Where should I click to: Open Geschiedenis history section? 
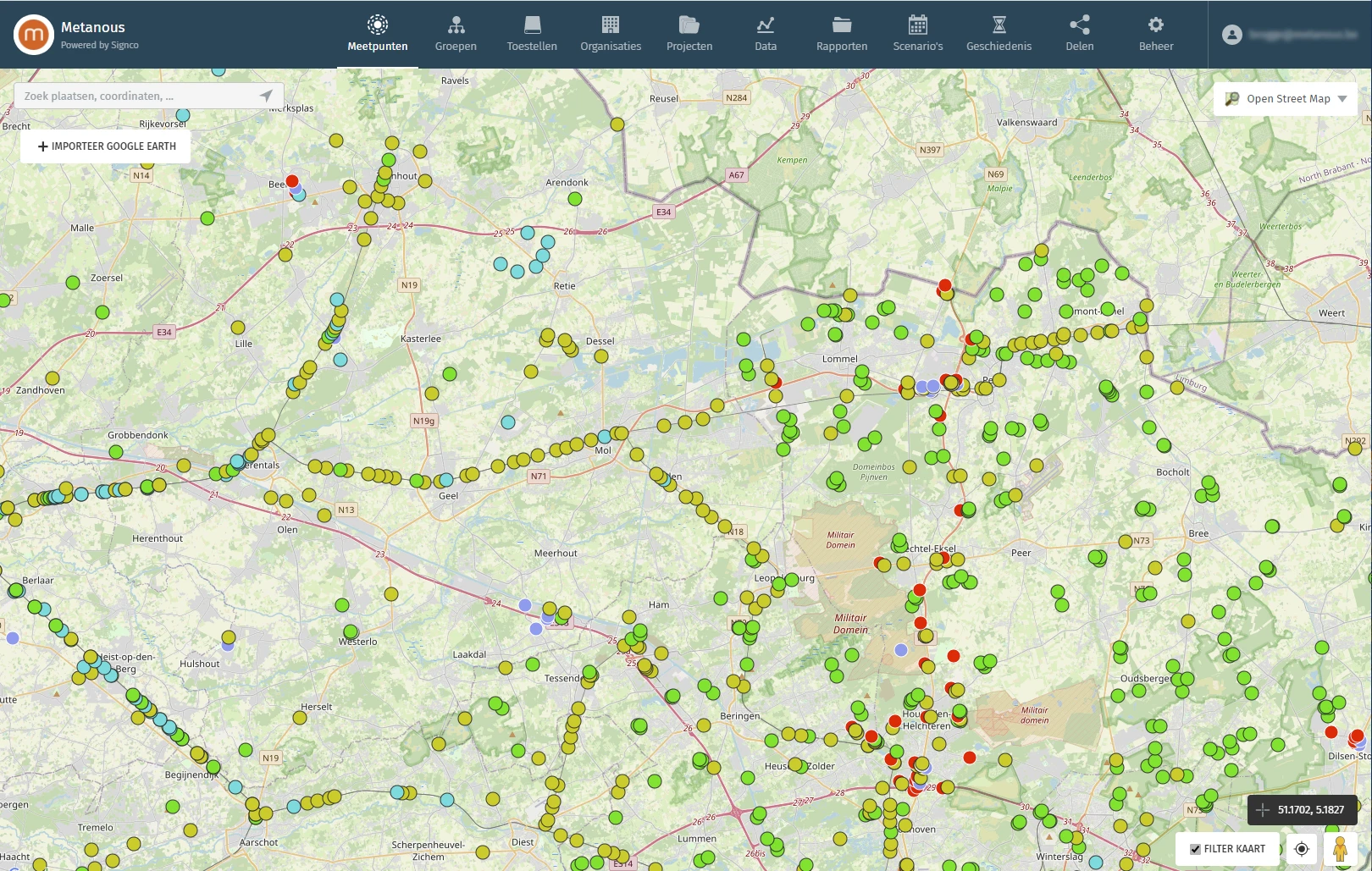point(999,35)
